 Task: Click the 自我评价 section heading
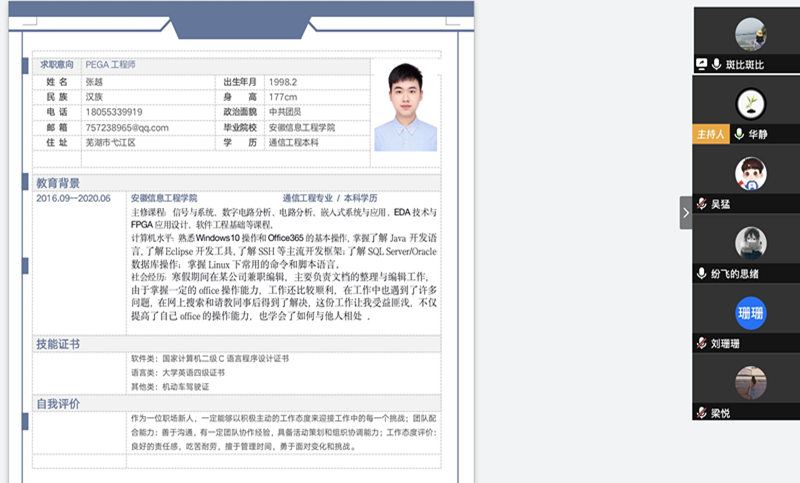point(58,403)
